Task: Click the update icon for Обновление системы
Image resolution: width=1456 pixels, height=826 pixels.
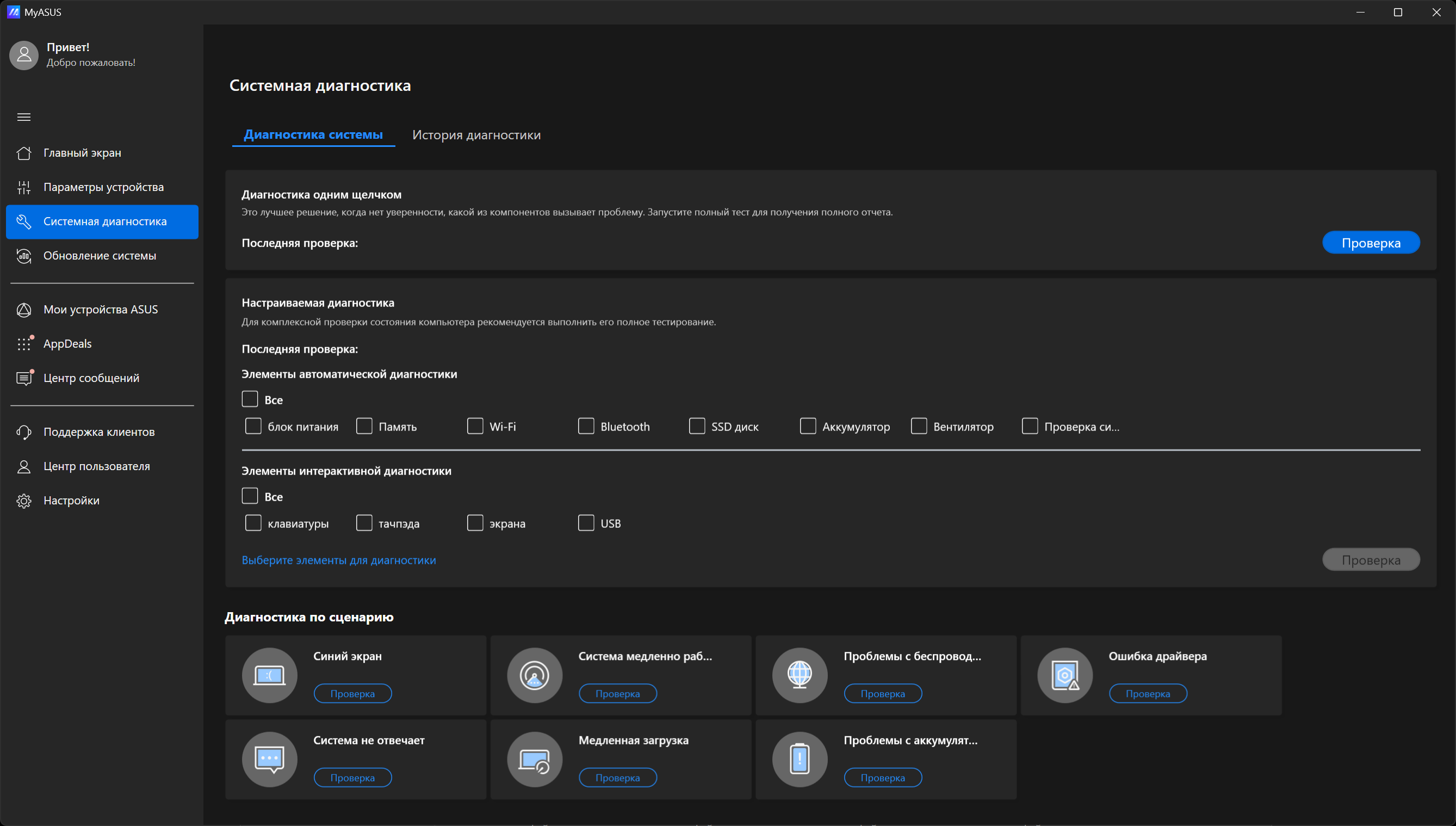Action: coord(24,256)
